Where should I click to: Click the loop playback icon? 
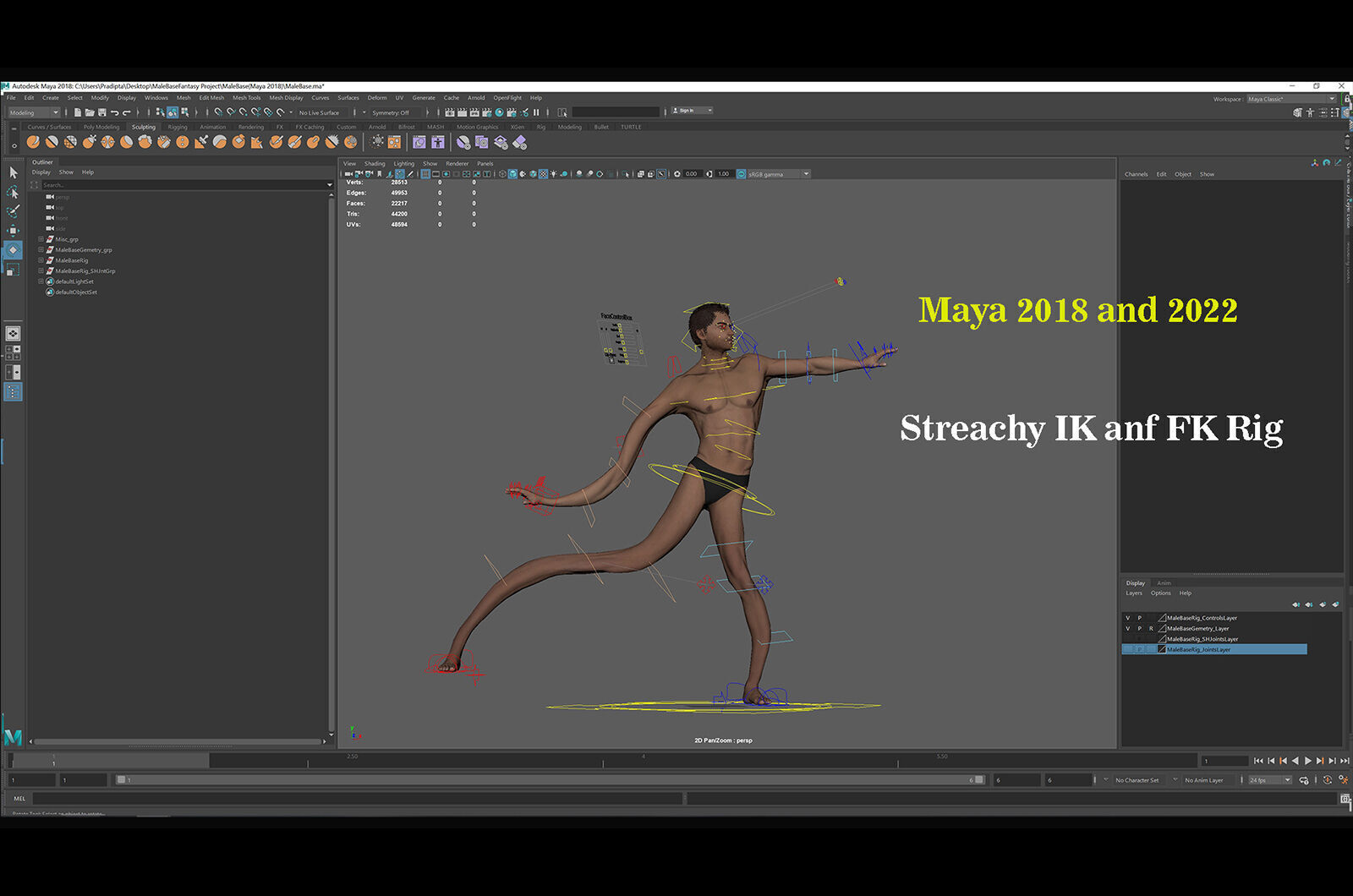click(x=1304, y=780)
